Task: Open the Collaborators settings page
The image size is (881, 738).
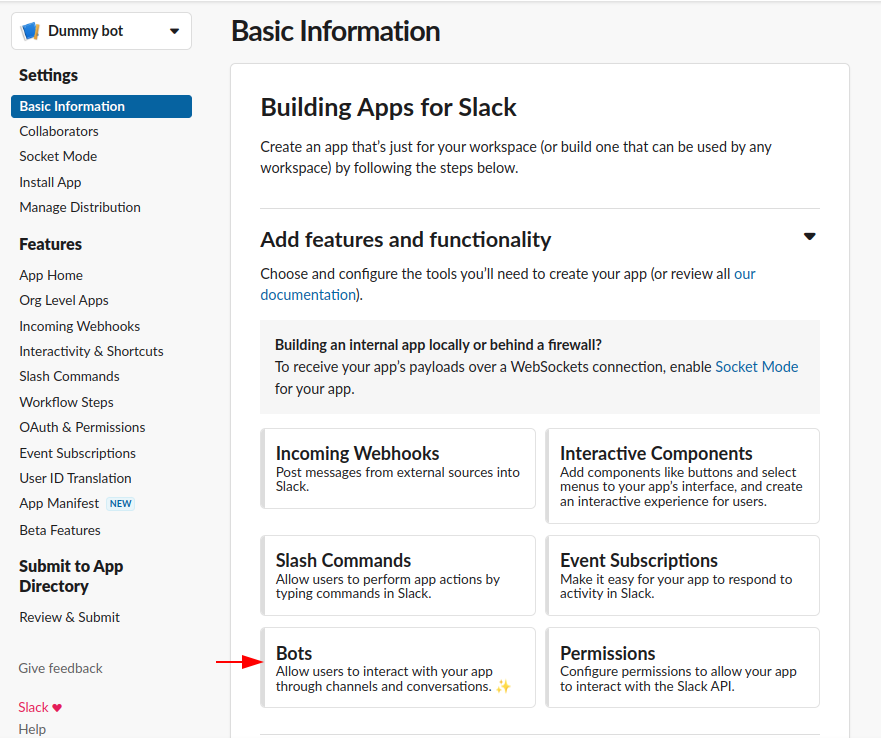Action: [59, 131]
